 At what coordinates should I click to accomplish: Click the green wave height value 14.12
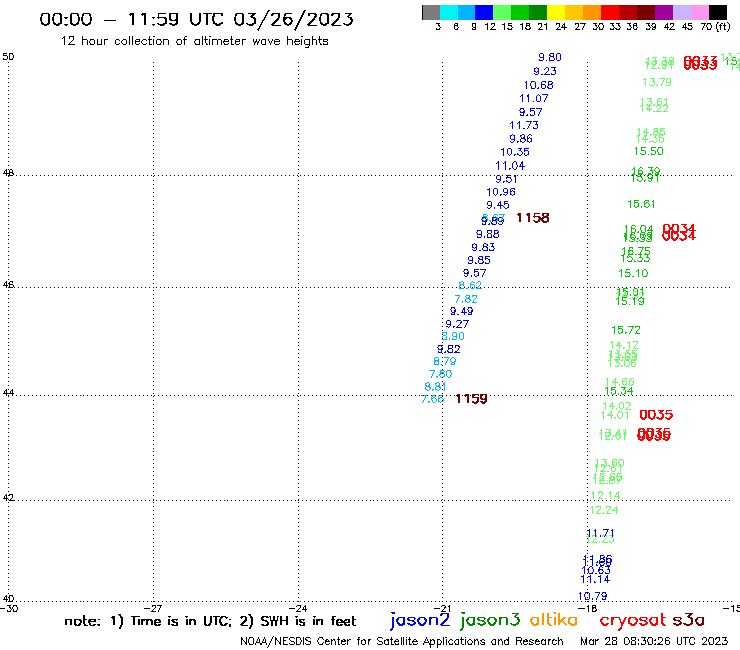(623, 345)
